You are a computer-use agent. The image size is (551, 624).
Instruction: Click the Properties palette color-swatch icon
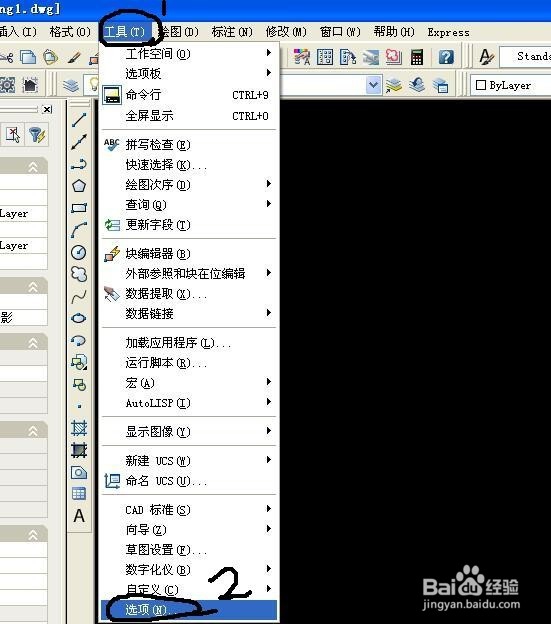pyautogui.click(x=302, y=57)
